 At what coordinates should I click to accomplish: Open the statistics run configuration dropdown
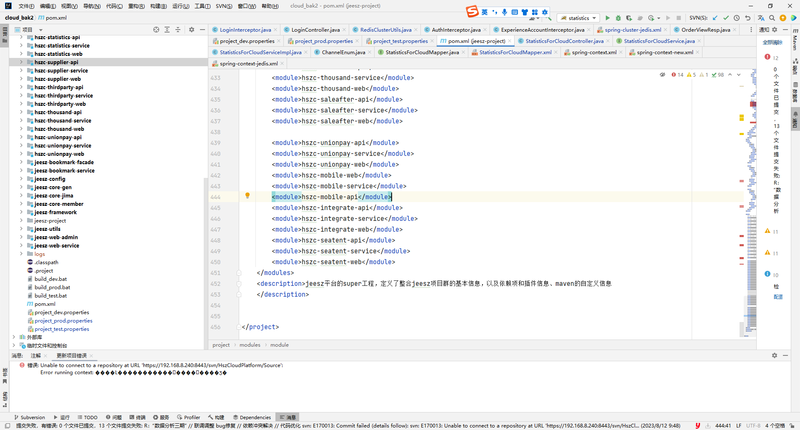579,18
